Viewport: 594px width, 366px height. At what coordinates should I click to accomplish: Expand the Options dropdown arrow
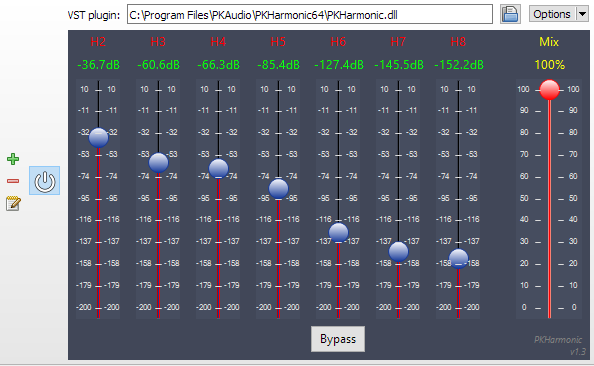582,14
